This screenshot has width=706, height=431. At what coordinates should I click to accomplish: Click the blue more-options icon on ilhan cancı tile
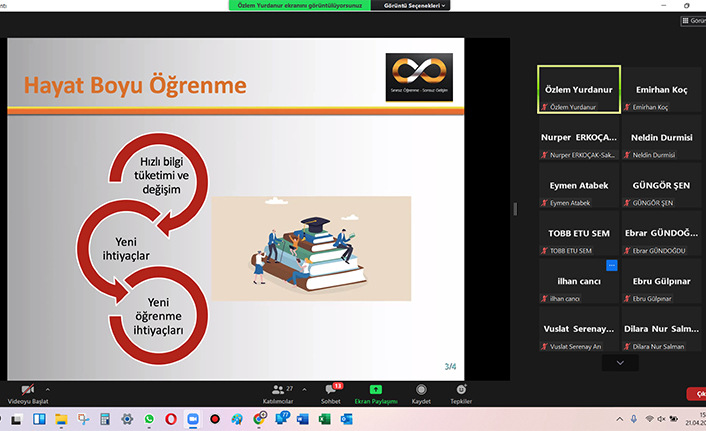[x=611, y=265]
